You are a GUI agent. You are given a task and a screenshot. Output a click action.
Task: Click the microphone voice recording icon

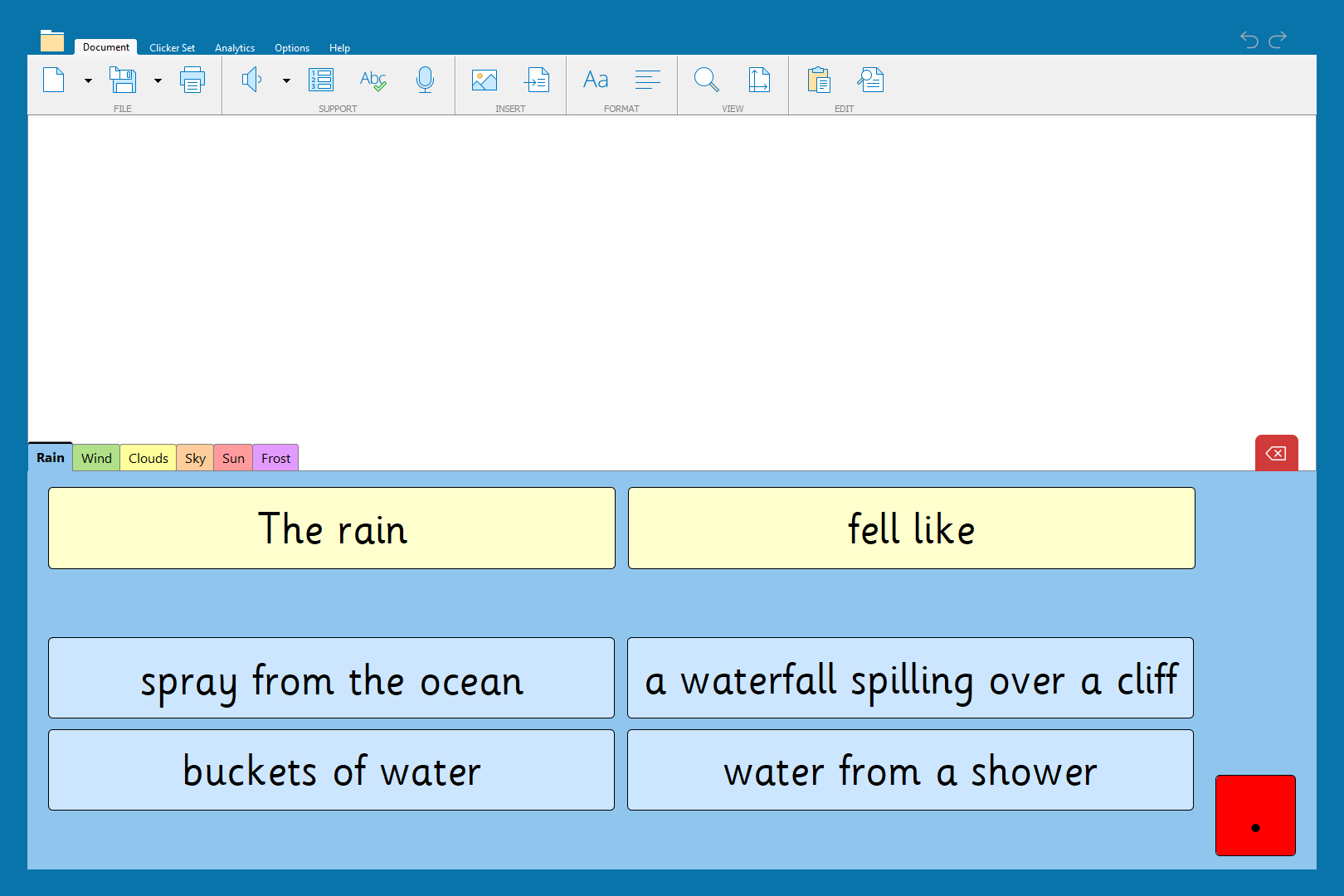pos(425,80)
